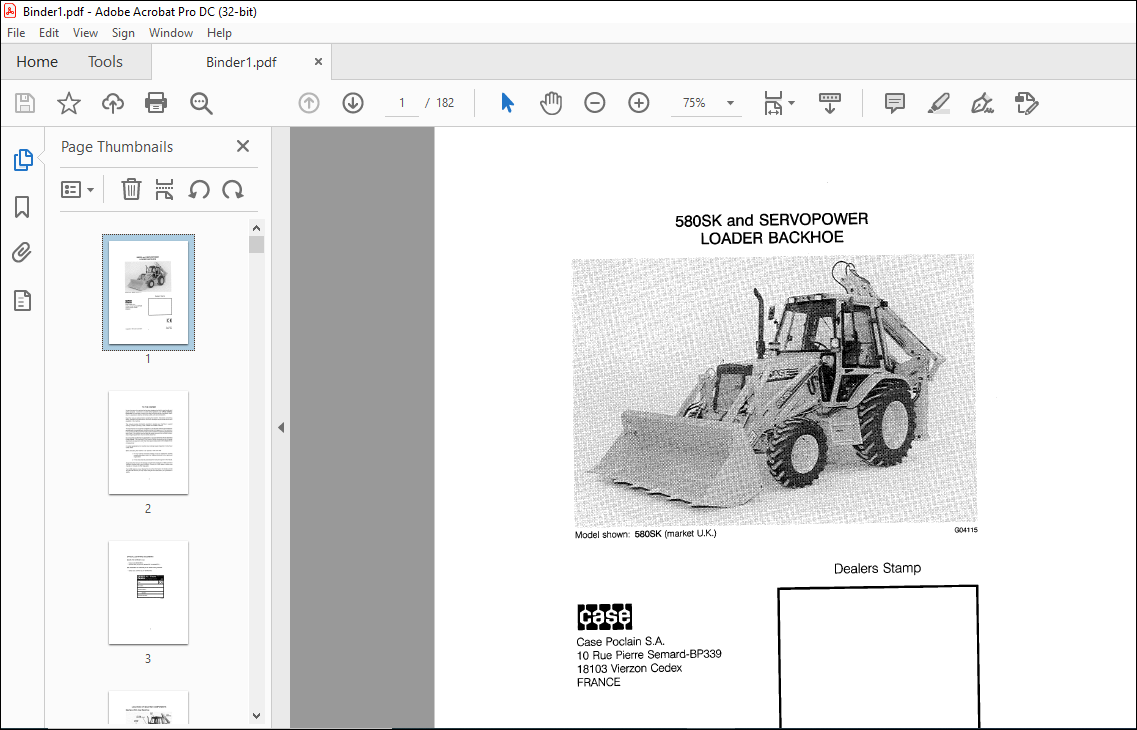This screenshot has width=1137, height=730.
Task: Select the Binder1.pdf document tab
Action: 241,62
